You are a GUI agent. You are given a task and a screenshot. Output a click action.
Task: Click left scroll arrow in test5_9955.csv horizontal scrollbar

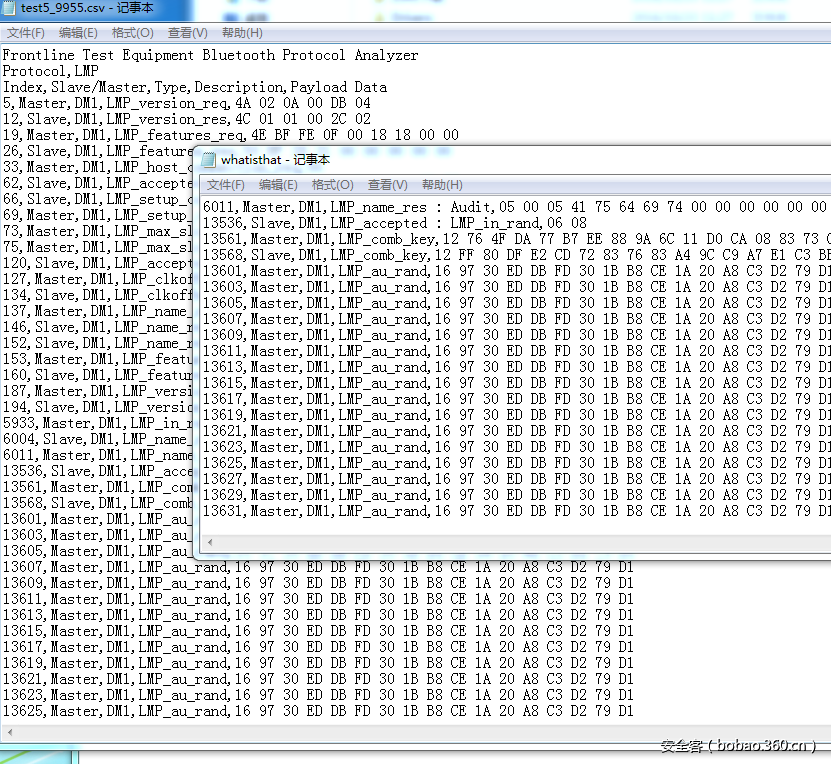pyautogui.click(x=10, y=730)
